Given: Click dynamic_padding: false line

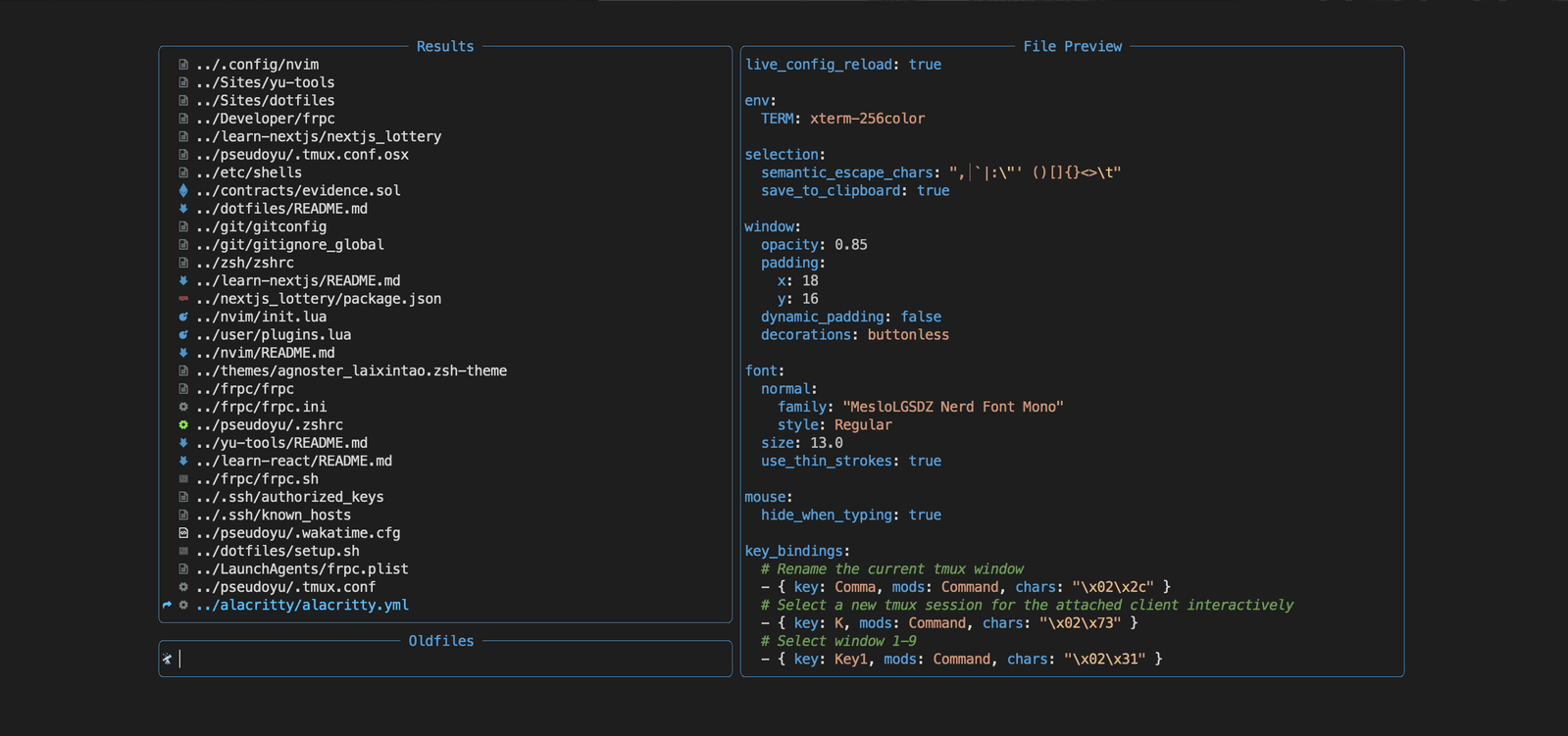Looking at the screenshot, I should (851, 318).
